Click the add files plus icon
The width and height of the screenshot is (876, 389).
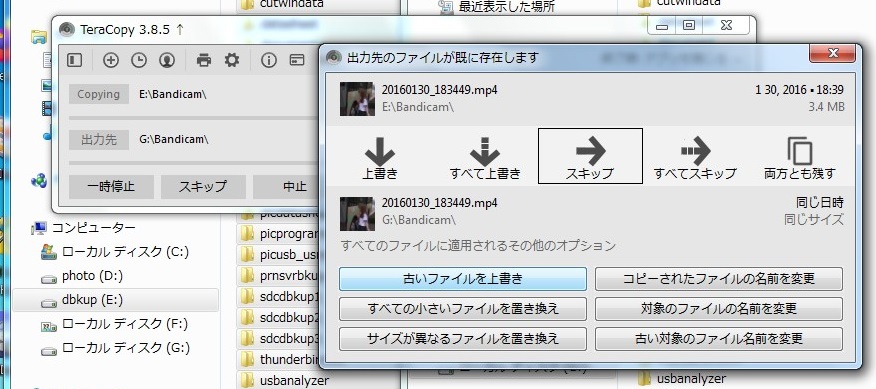click(x=111, y=60)
